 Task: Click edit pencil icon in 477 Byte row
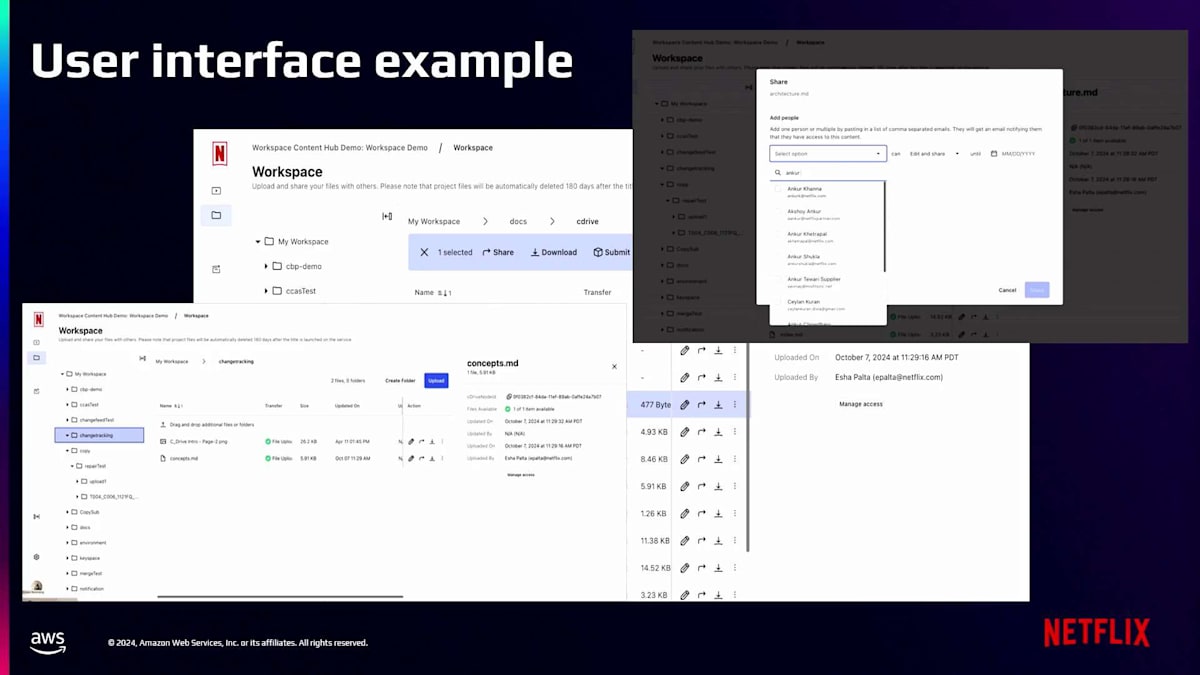(x=685, y=405)
